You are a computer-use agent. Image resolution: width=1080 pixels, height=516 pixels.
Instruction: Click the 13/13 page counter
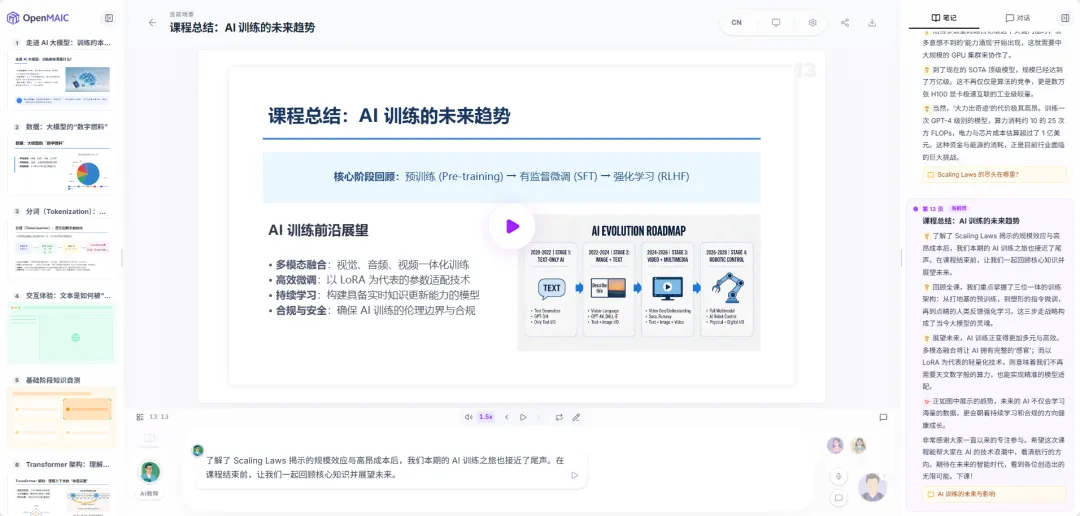click(159, 417)
